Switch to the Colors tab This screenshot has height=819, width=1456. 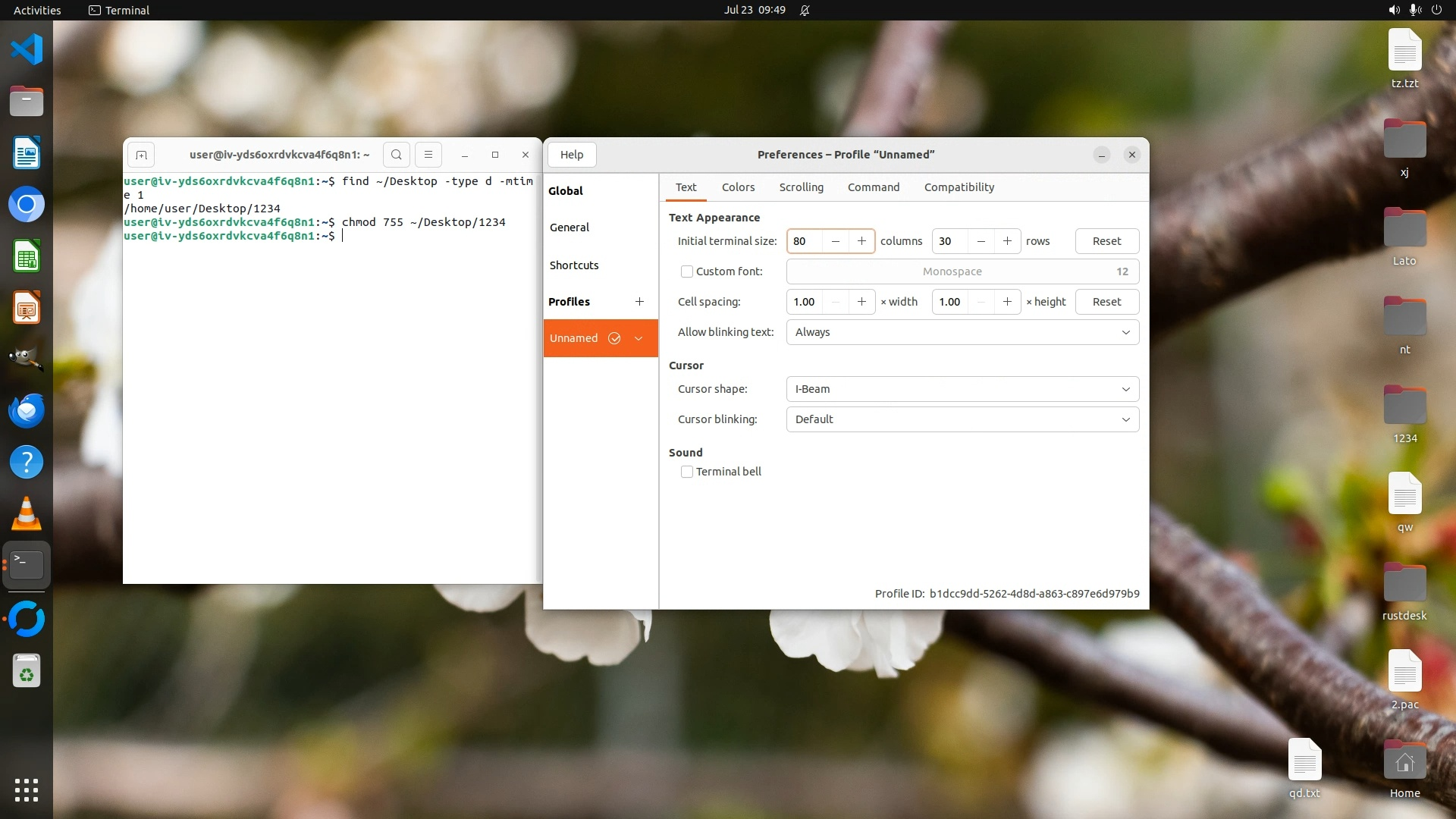[738, 187]
